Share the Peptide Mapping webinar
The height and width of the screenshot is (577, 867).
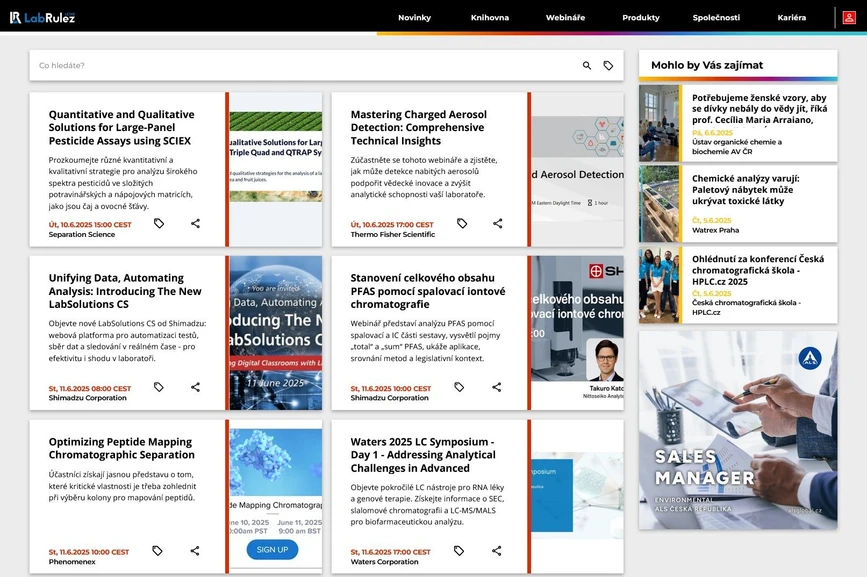pos(195,550)
